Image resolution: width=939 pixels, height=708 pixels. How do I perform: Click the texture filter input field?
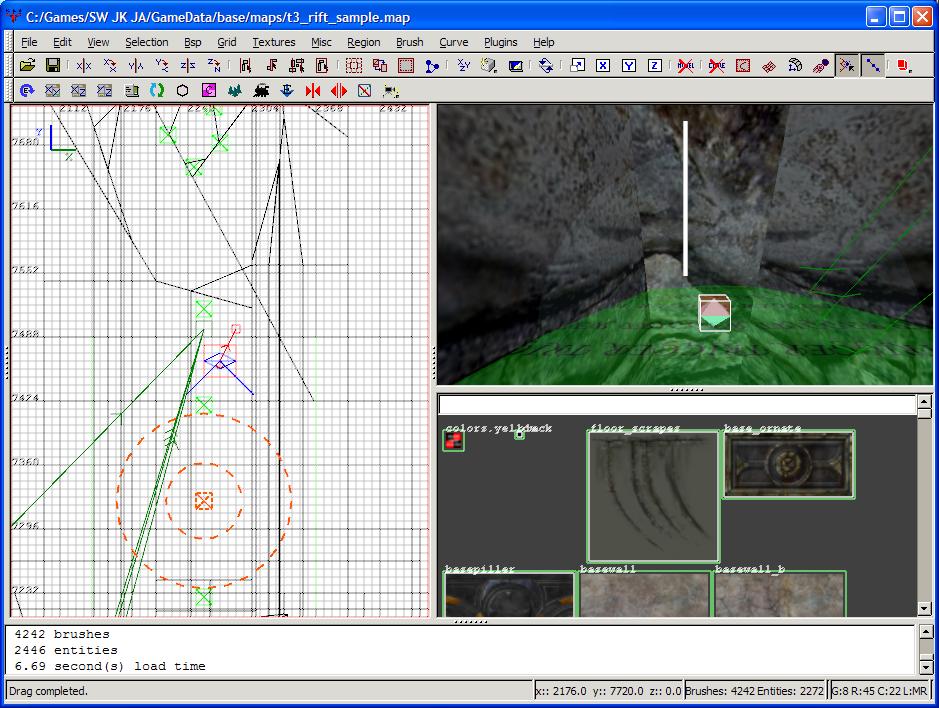coord(677,405)
